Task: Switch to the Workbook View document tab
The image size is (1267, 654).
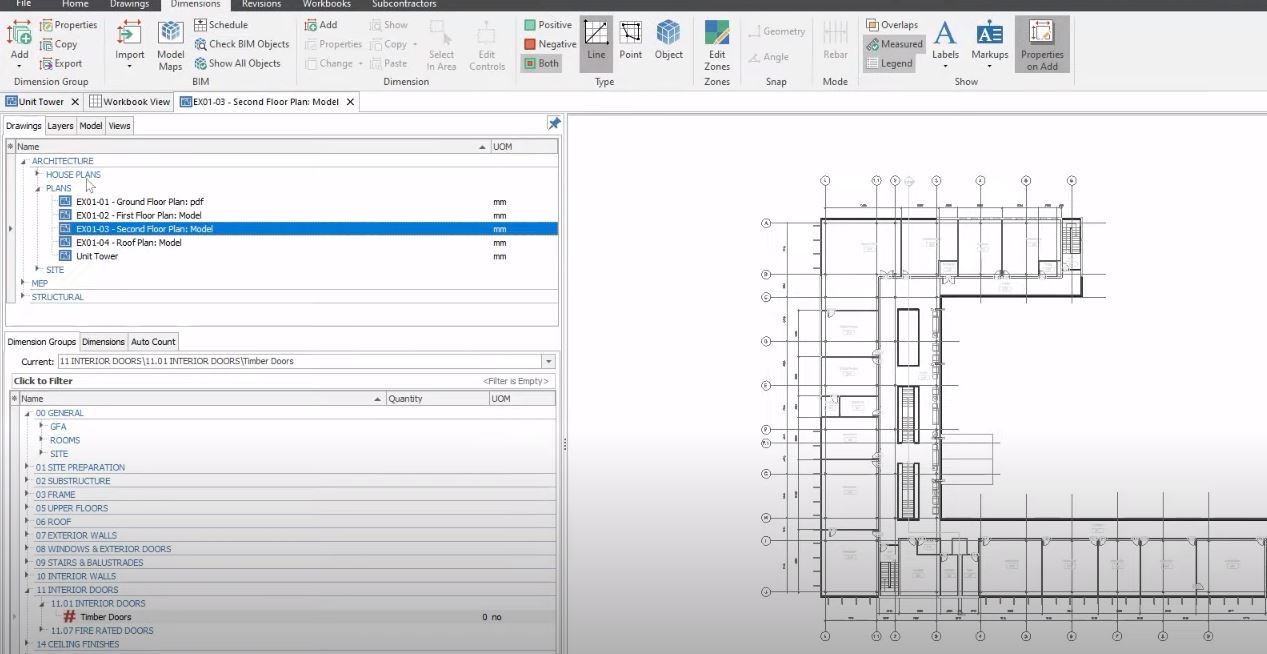Action: (x=129, y=102)
